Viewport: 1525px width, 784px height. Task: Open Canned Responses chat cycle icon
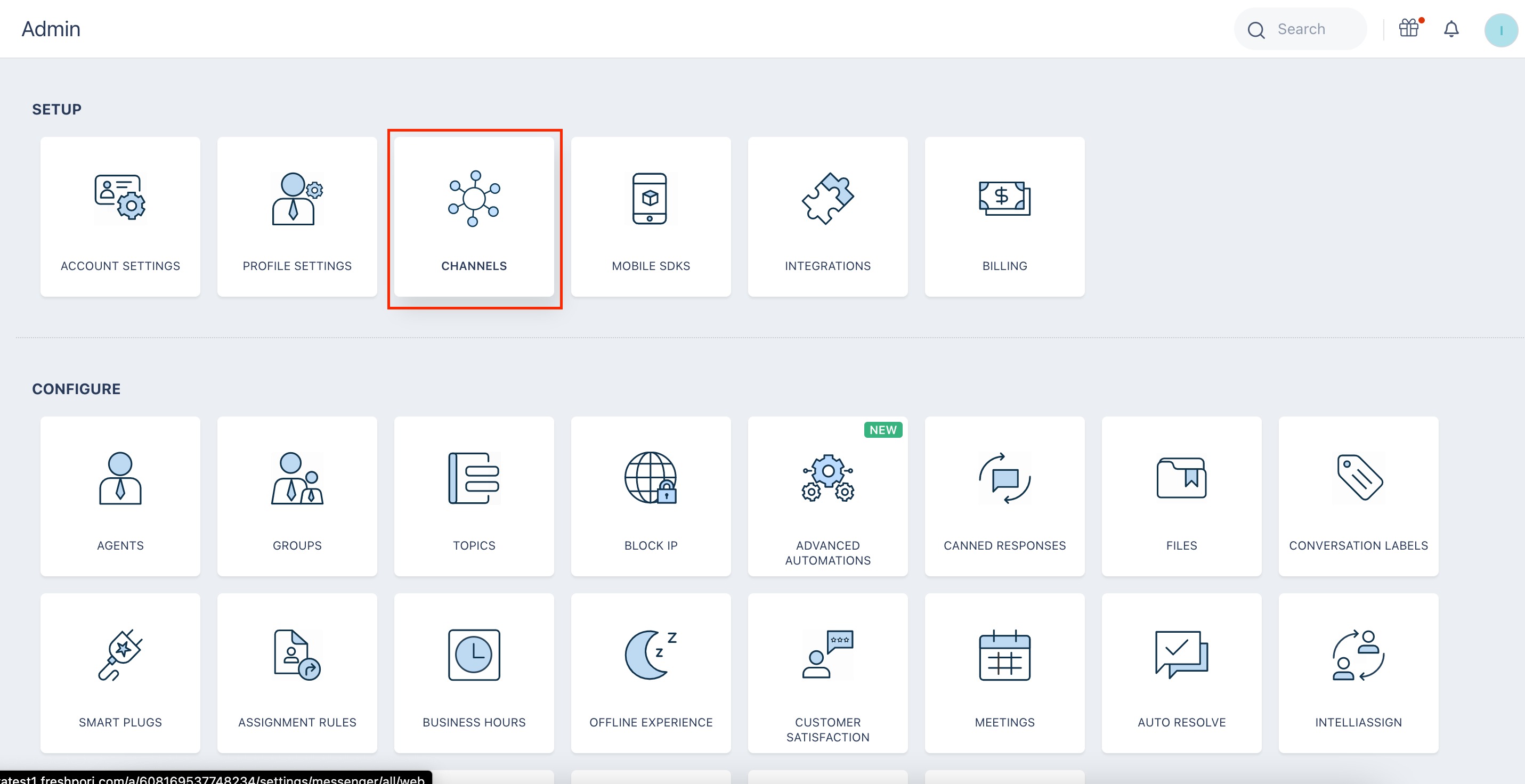pos(1004,478)
